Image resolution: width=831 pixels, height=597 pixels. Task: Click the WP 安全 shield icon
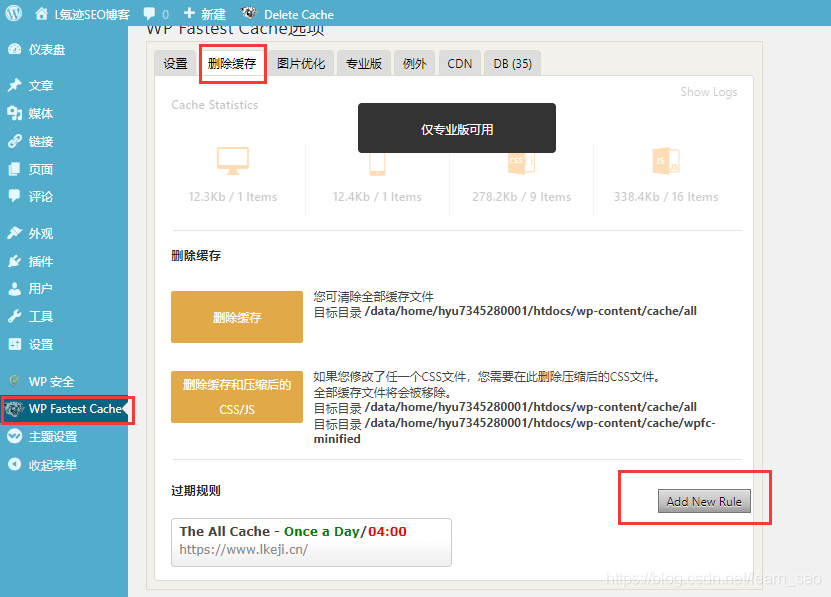click(x=15, y=381)
